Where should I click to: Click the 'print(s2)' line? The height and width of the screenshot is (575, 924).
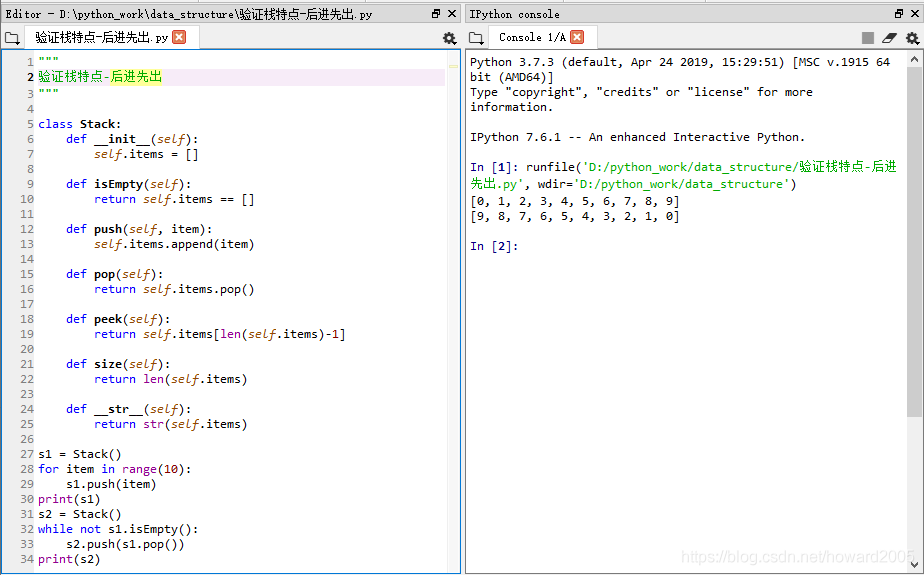69,559
